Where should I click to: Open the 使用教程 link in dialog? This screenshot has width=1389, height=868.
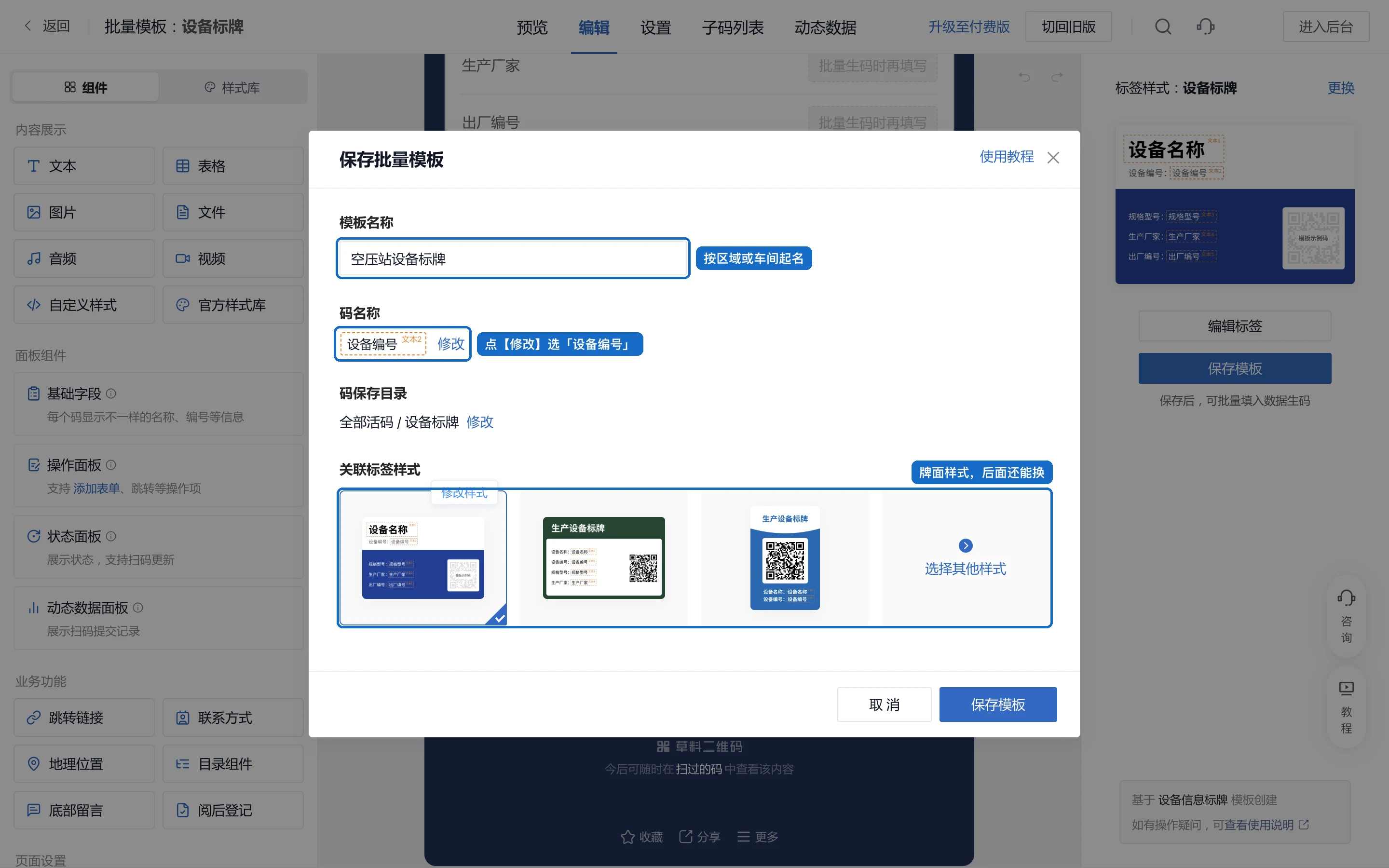[1006, 157]
